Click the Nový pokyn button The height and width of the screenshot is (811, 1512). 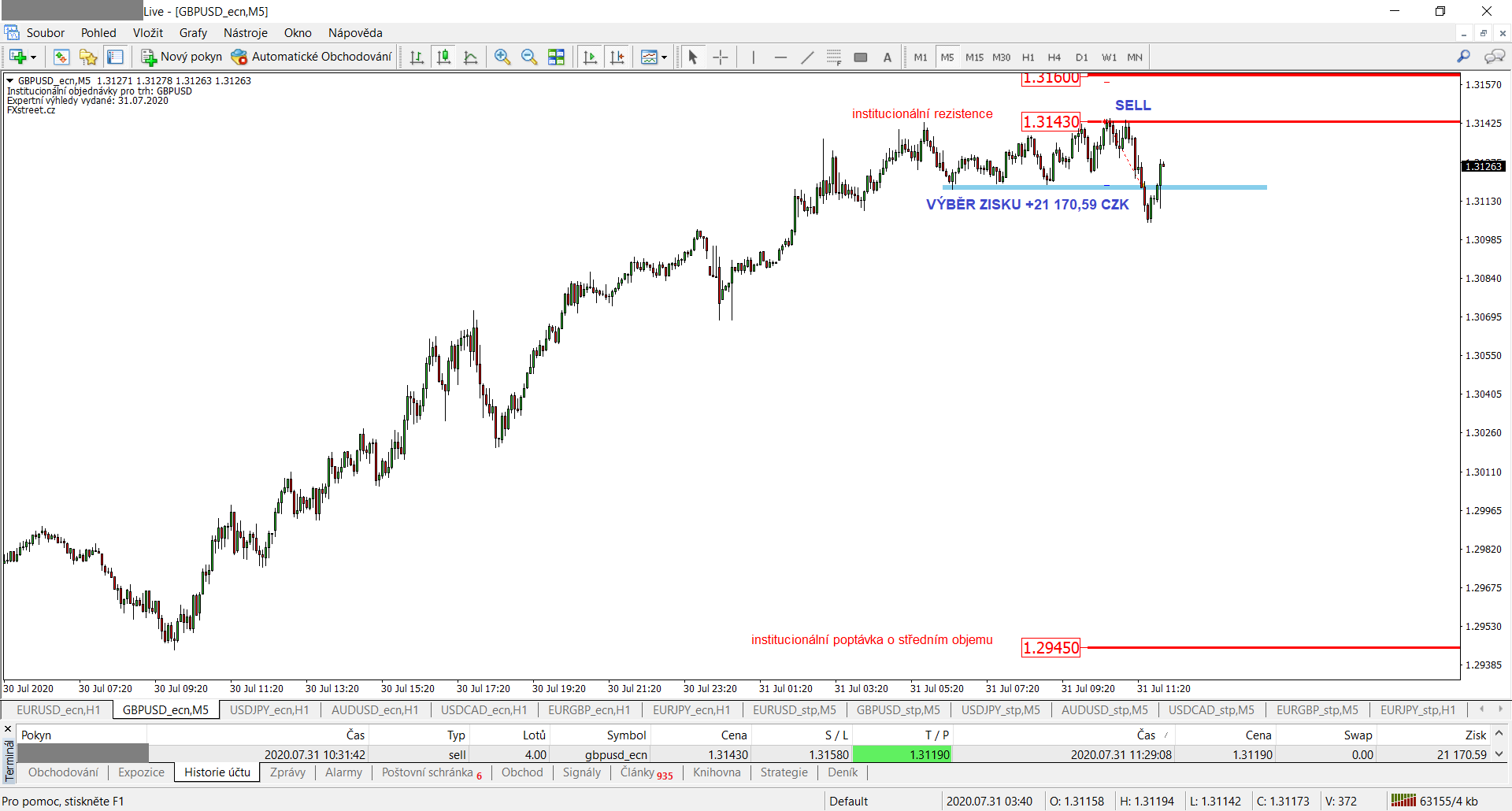tap(181, 57)
